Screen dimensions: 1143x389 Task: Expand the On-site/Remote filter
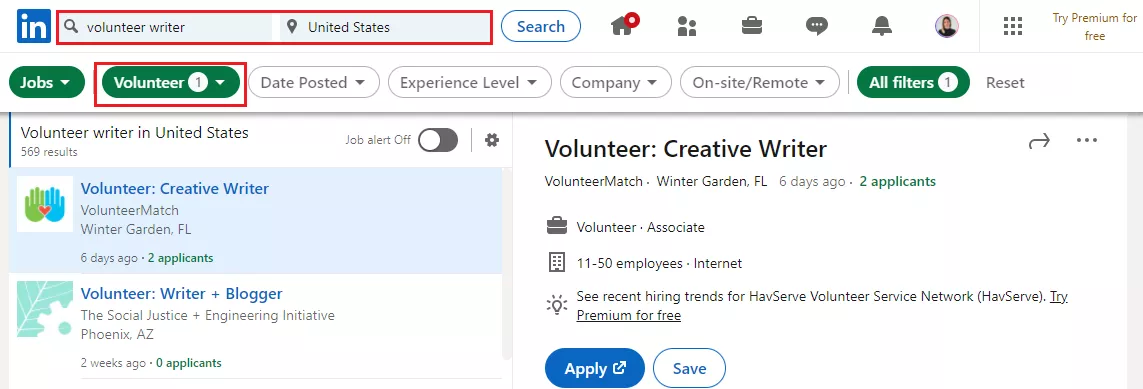point(760,82)
